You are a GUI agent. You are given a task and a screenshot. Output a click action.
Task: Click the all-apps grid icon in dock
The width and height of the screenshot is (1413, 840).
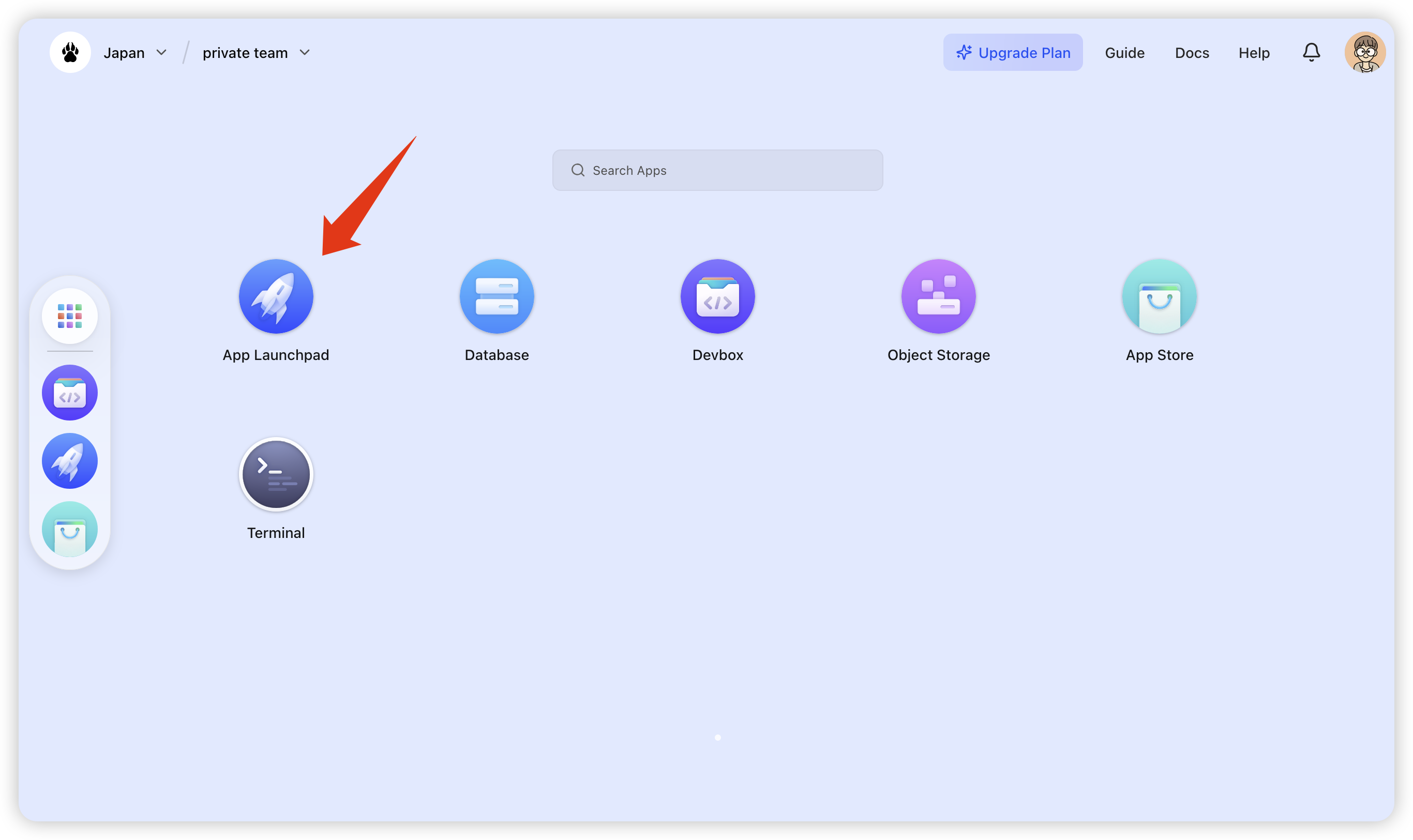[x=70, y=316]
